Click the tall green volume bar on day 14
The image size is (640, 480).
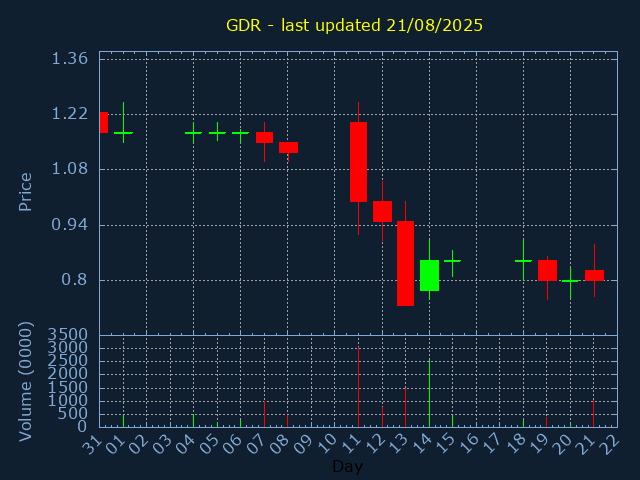point(429,393)
